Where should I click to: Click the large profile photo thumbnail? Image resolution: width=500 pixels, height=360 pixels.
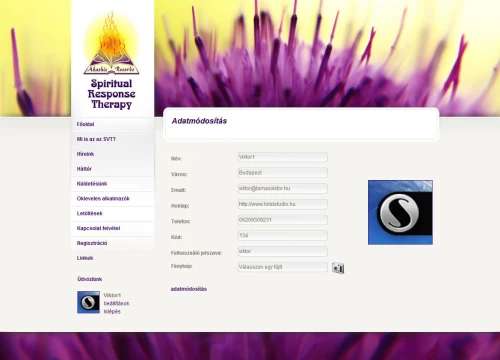400,212
